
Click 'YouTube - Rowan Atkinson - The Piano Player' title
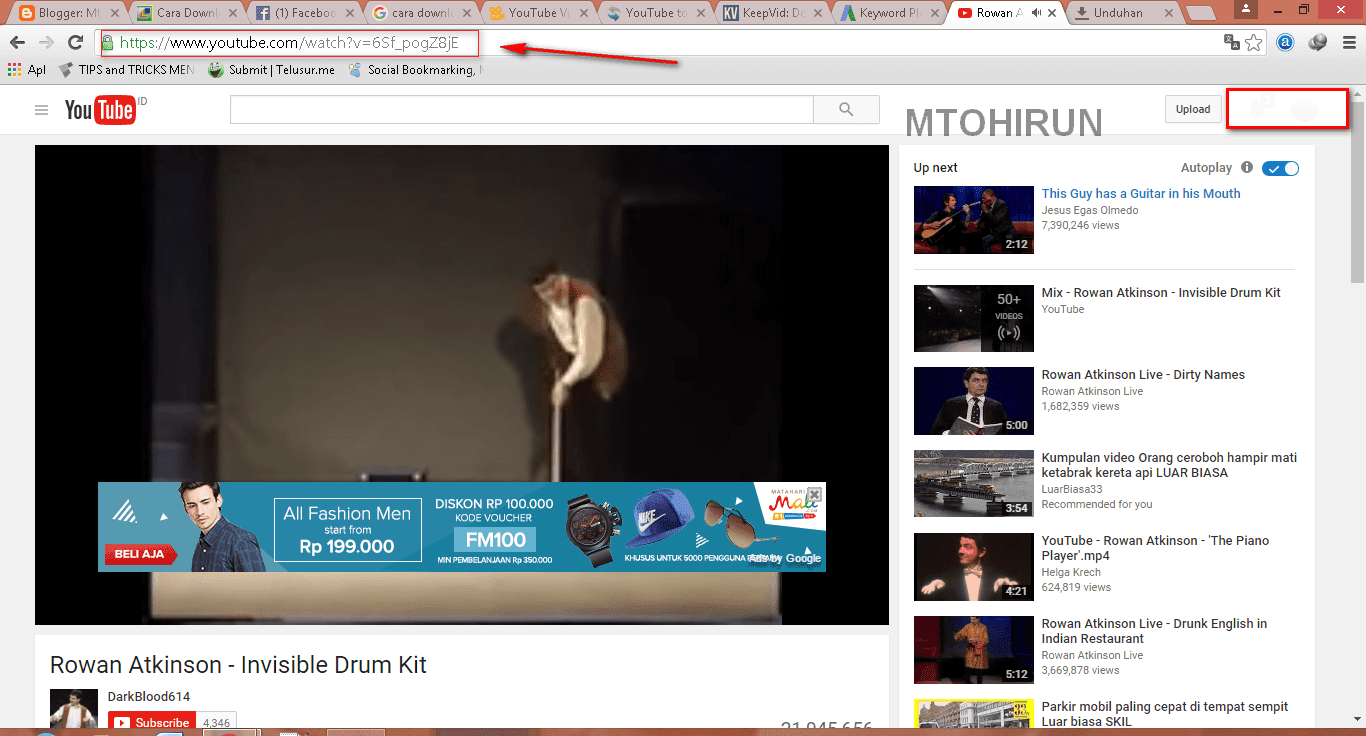(1155, 548)
